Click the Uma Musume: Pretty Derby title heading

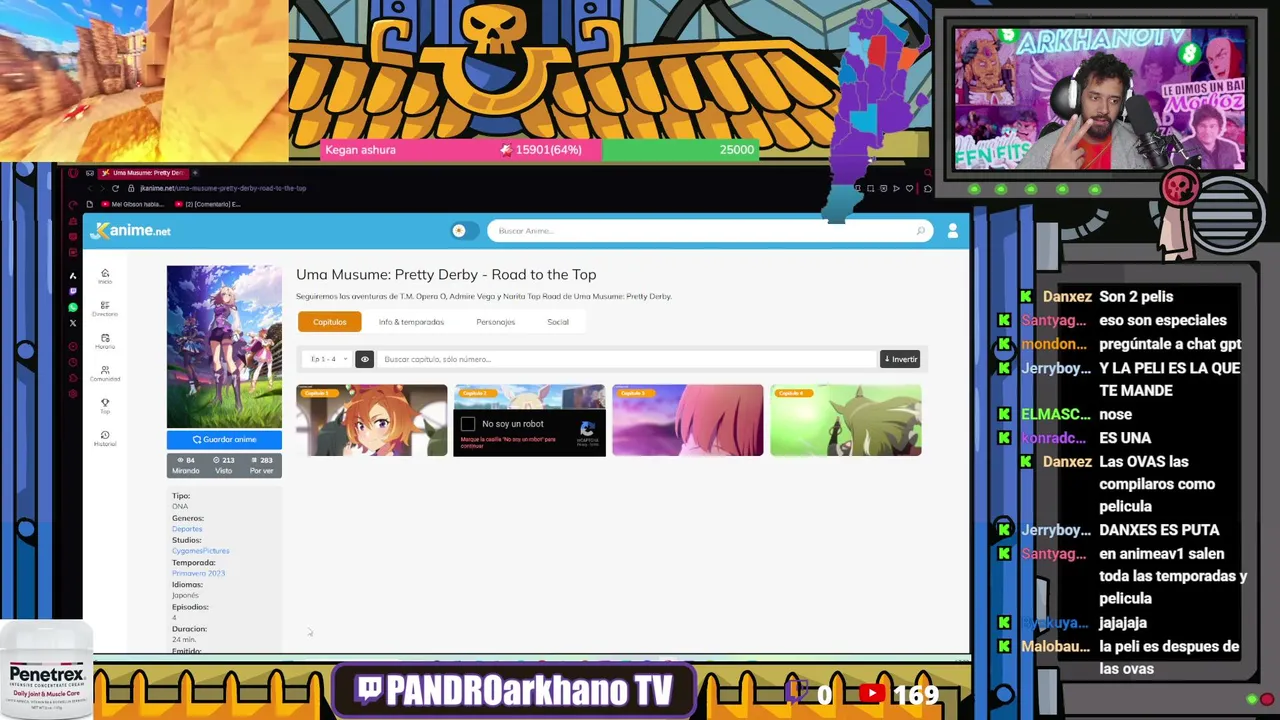pos(446,274)
